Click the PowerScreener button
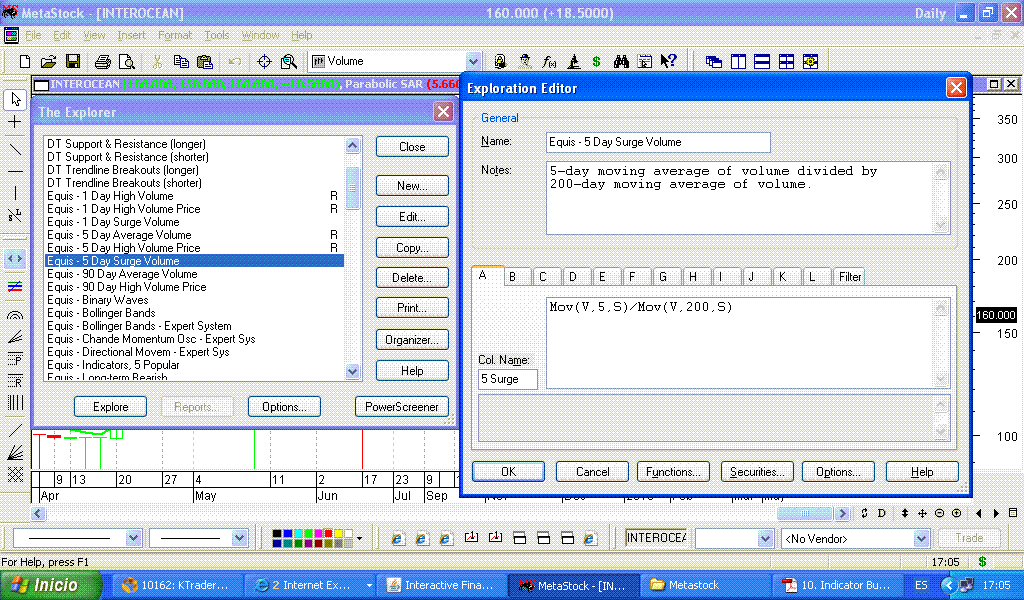This screenshot has height=600, width=1024. pyautogui.click(x=402, y=407)
